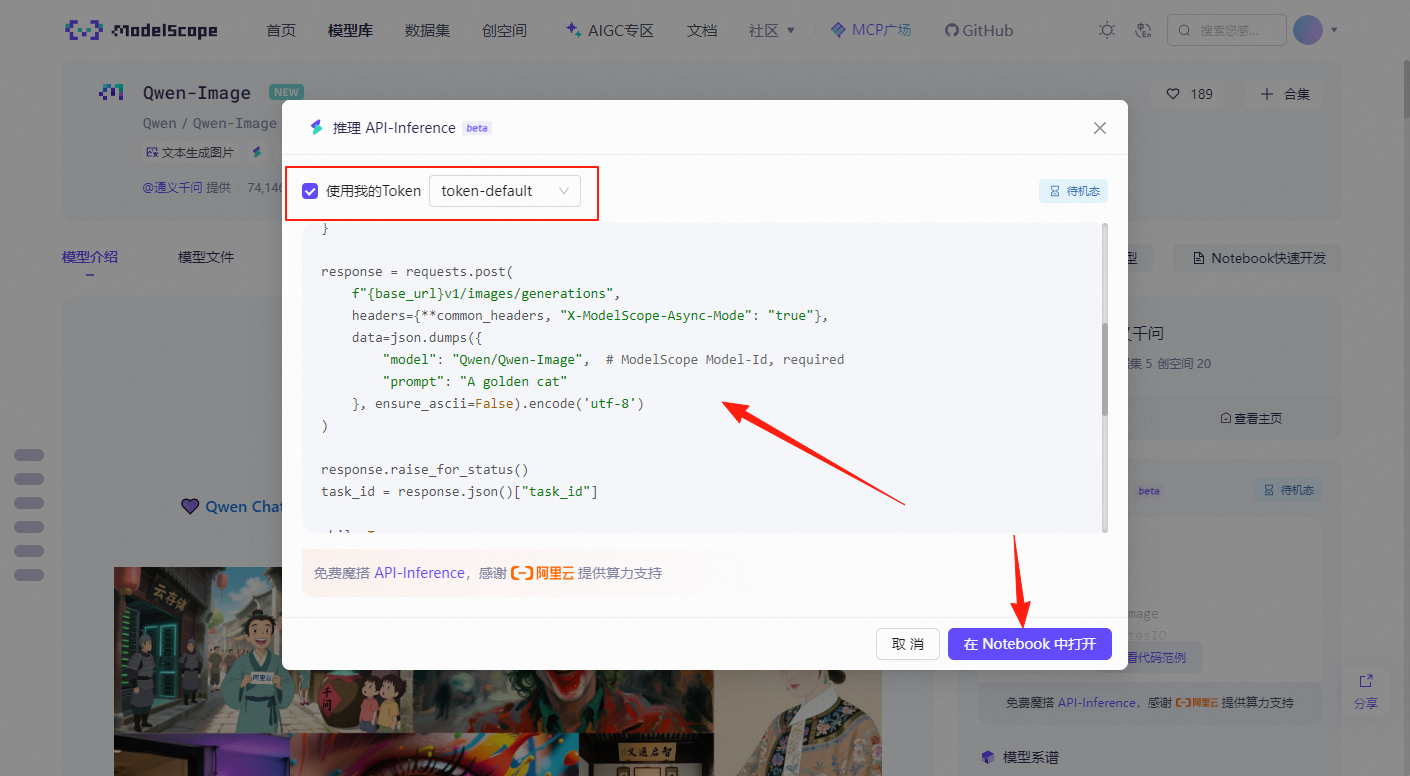Viewport: 1410px width, 776px height.
Task: Click the language switch icon
Action: click(x=1144, y=30)
